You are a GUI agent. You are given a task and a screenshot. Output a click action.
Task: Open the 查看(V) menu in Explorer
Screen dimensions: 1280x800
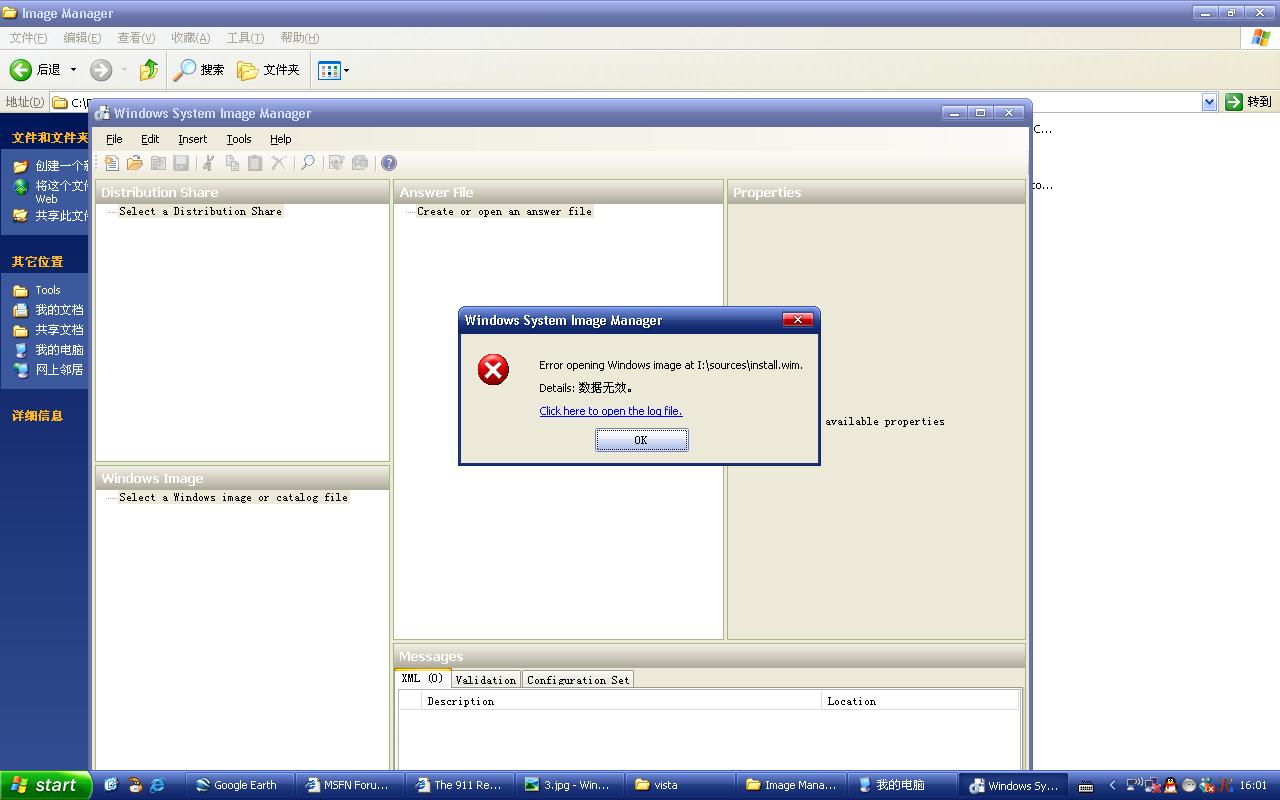136,38
